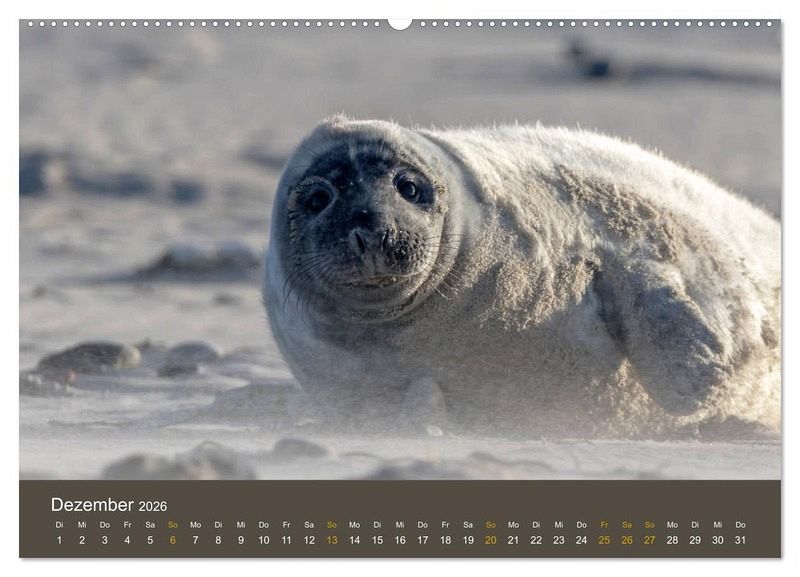Select day 1 in the calendar row
Image resolution: width=800 pixels, height=577 pixels.
click(x=59, y=540)
